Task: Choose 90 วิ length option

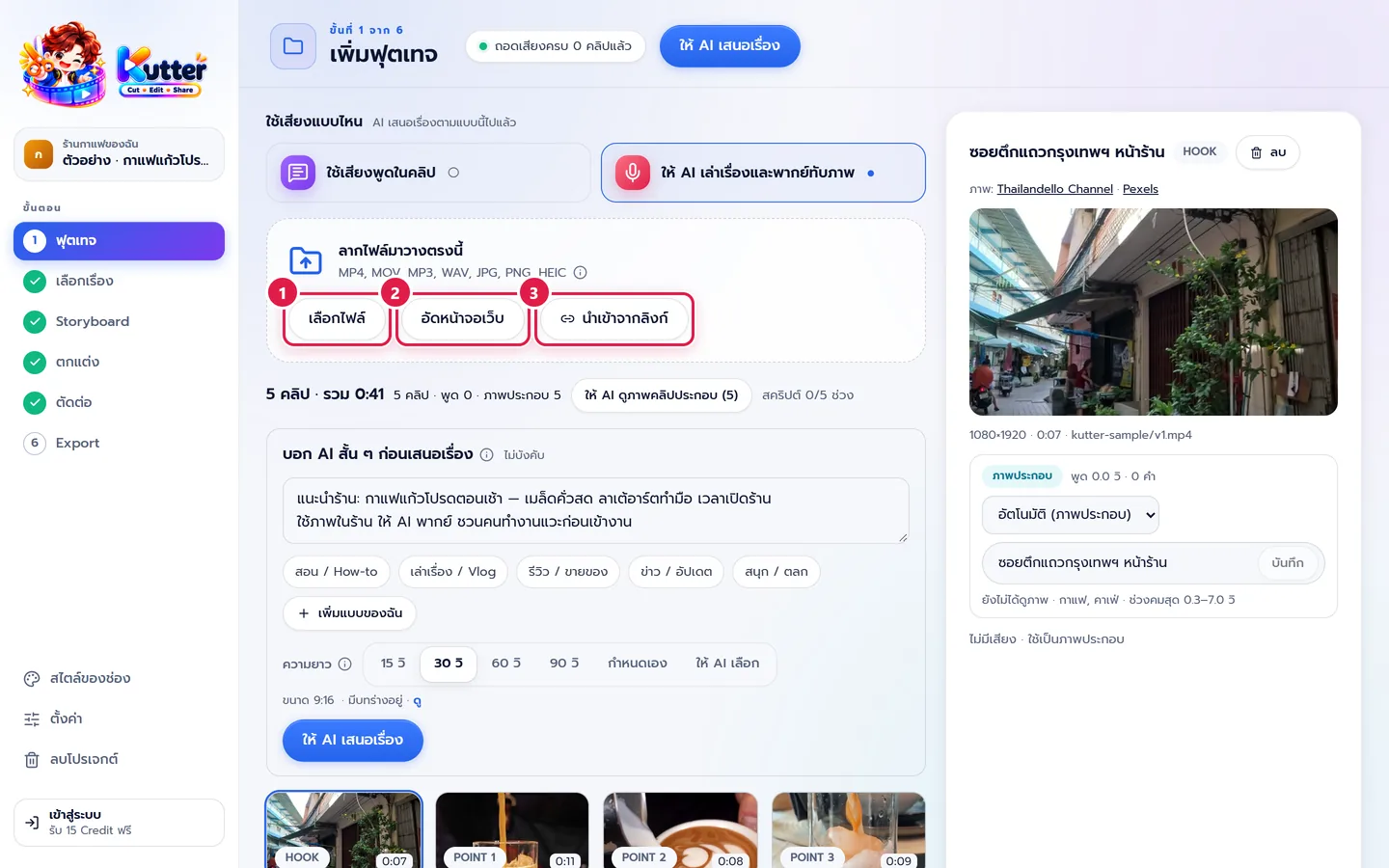Action: [564, 664]
